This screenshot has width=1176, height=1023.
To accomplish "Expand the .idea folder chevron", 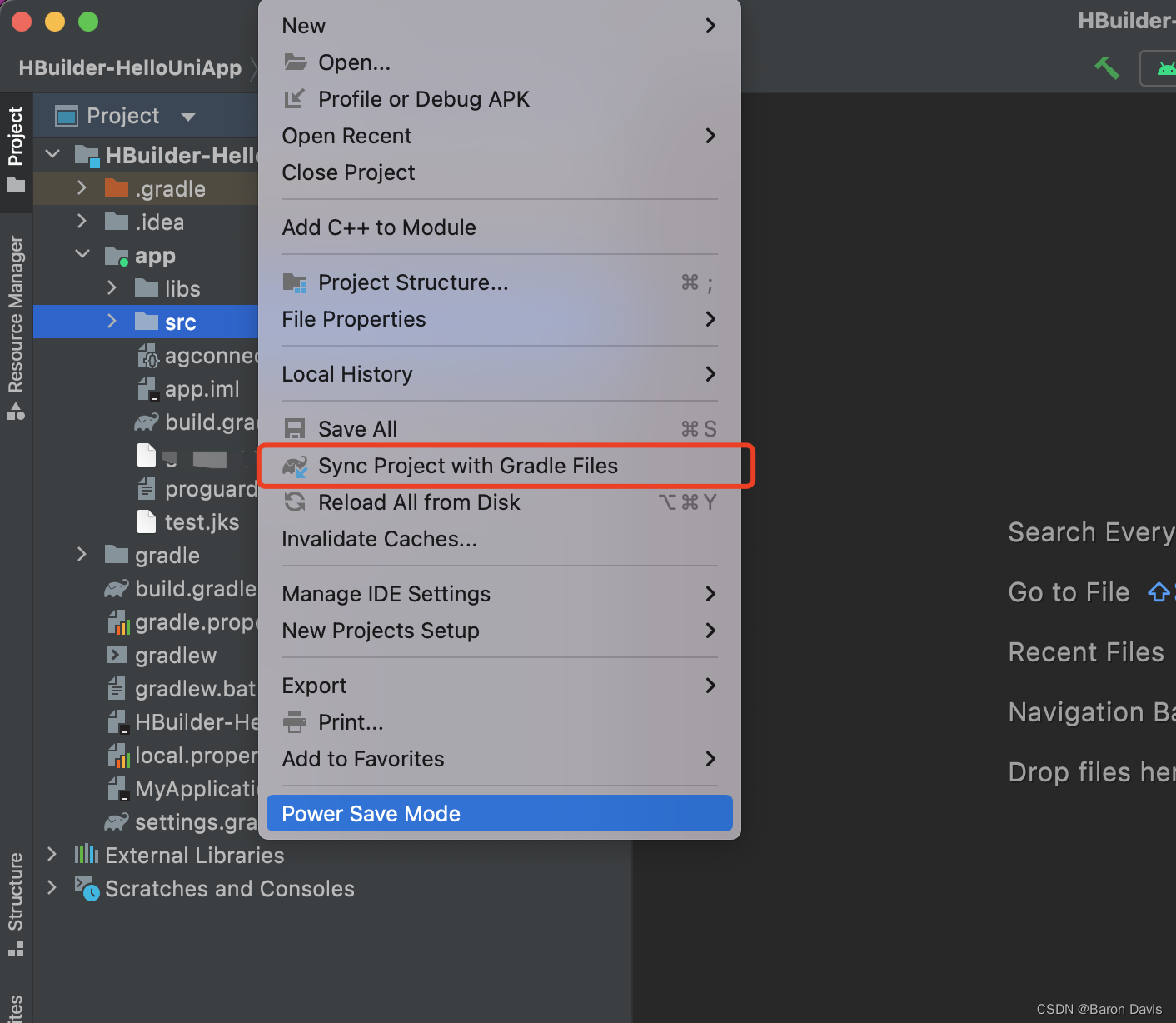I will point(82,222).
